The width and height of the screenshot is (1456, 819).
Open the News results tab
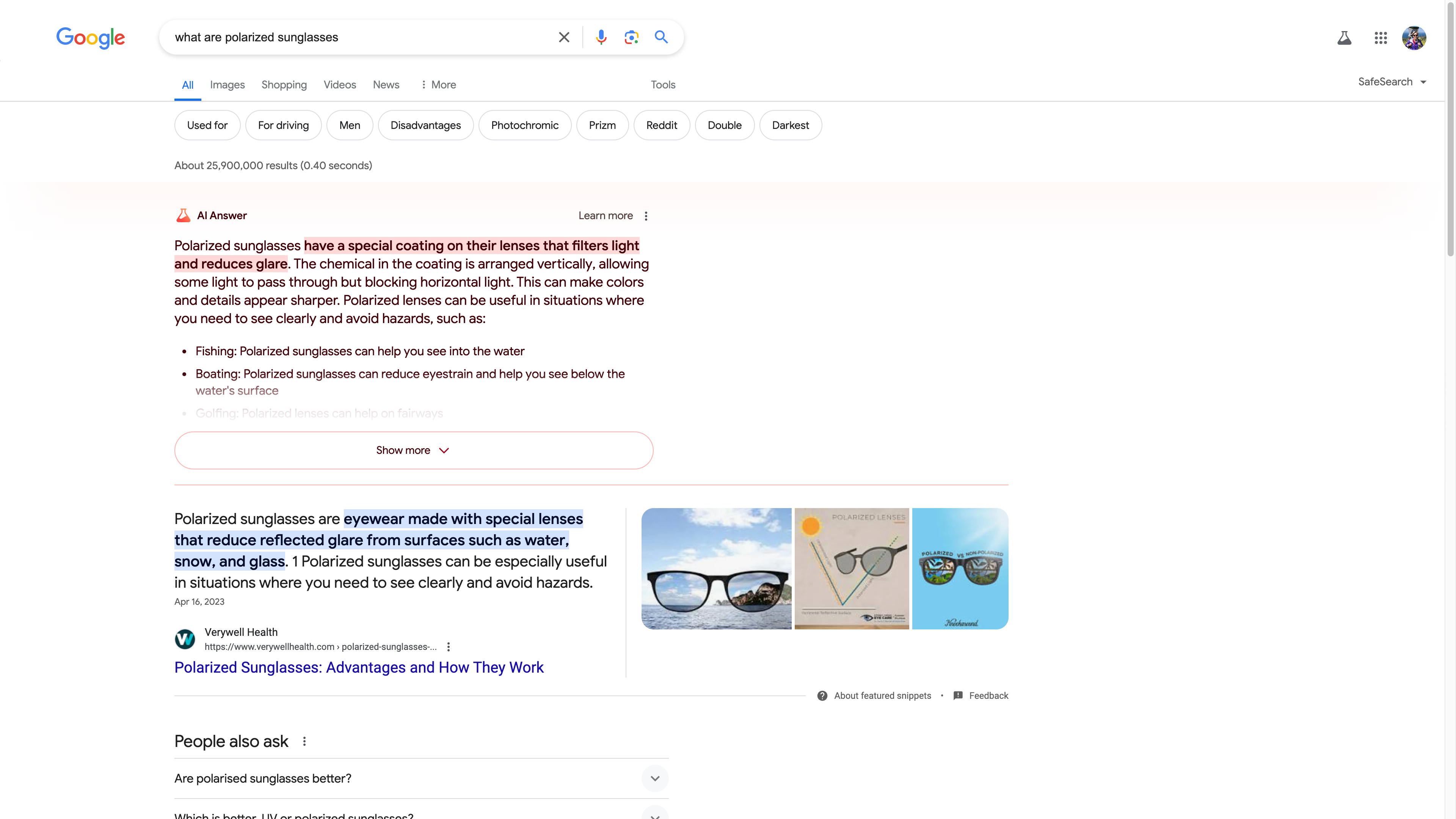point(386,84)
